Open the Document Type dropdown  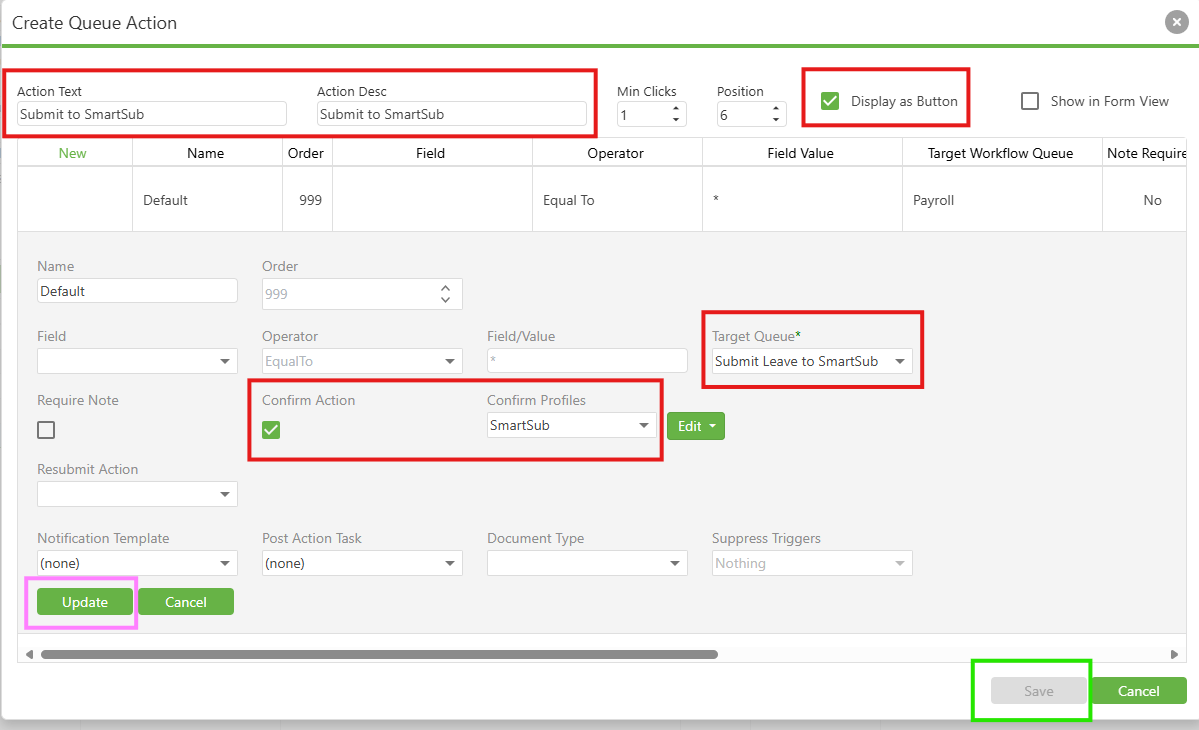[587, 563]
